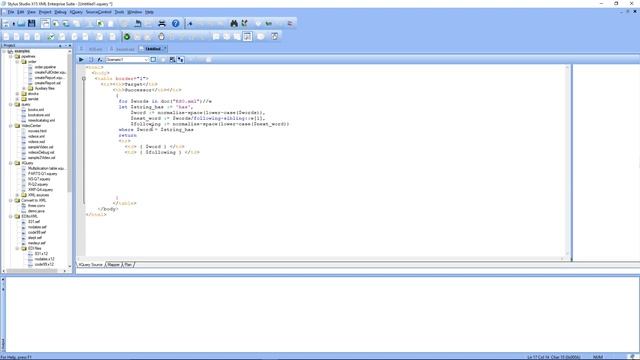
Task: Toggle the boxed output window icon in second toolbar
Action: 247,37
